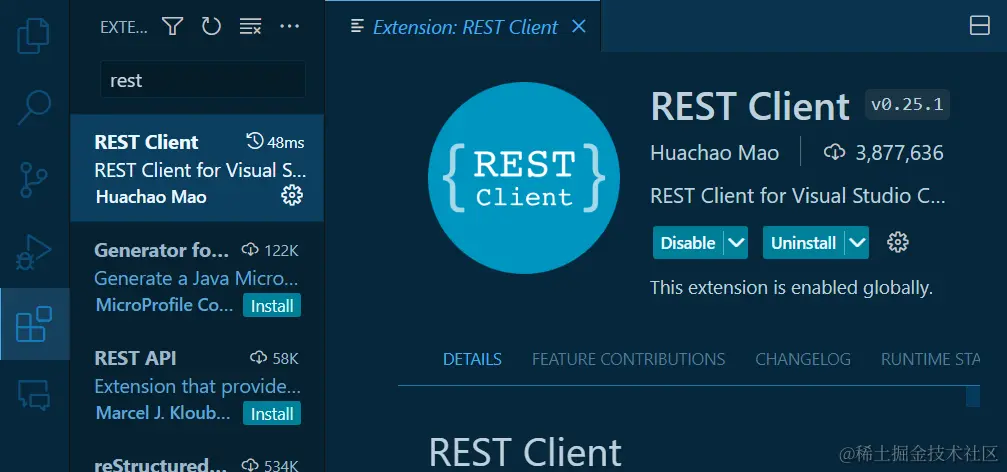Click 'This extension is enabled globally' text
The width and height of the screenshot is (1007, 472).
pos(791,287)
